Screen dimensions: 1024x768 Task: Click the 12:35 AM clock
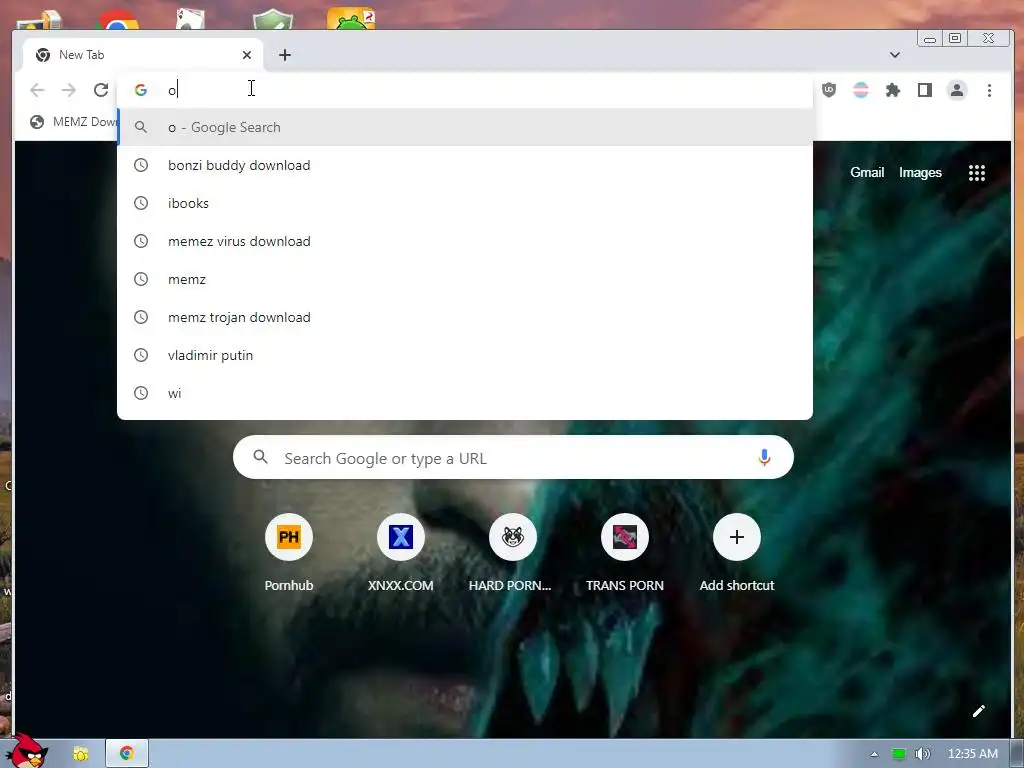[972, 754]
